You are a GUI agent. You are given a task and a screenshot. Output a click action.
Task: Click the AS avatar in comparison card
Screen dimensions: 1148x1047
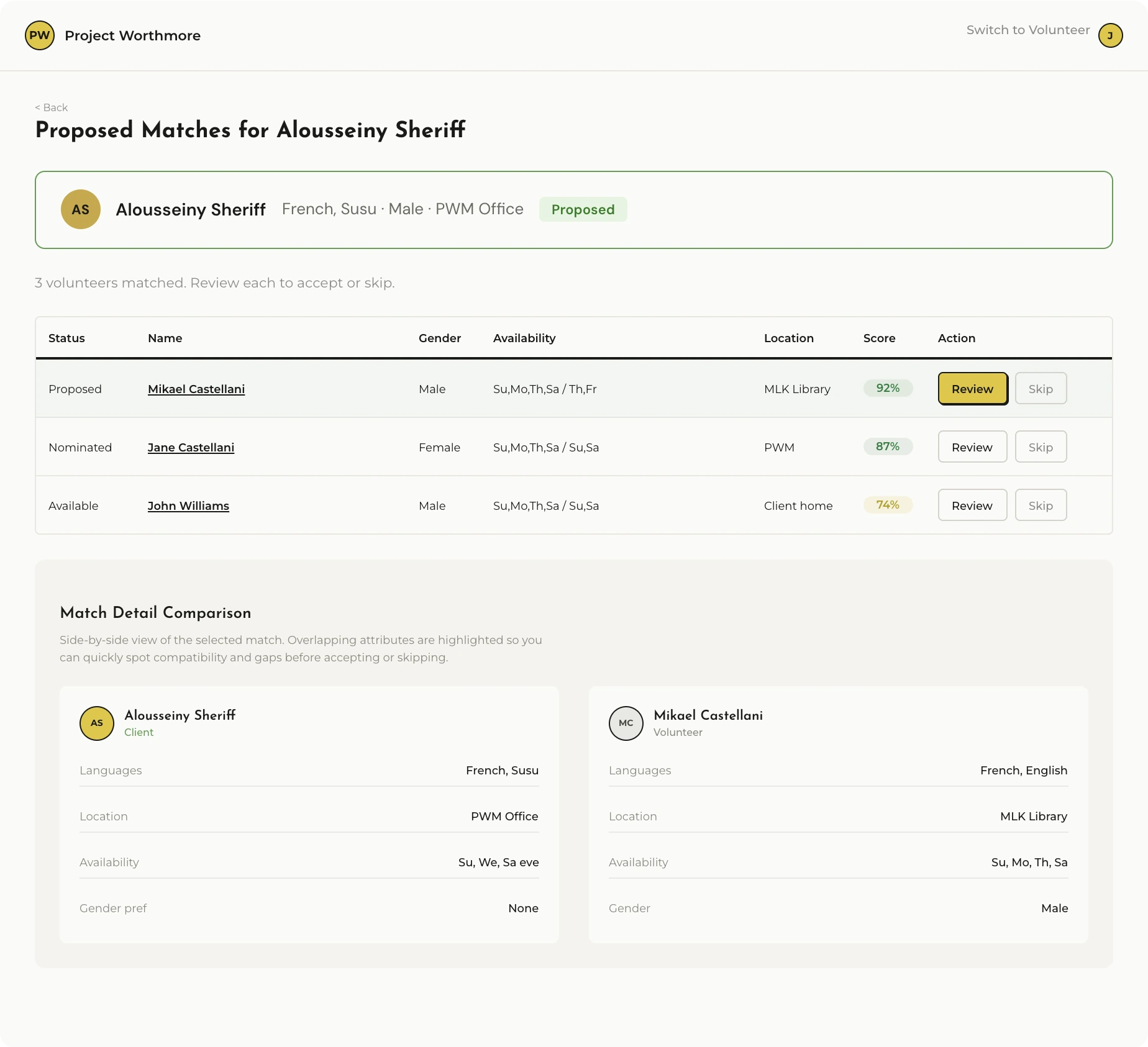(x=97, y=723)
